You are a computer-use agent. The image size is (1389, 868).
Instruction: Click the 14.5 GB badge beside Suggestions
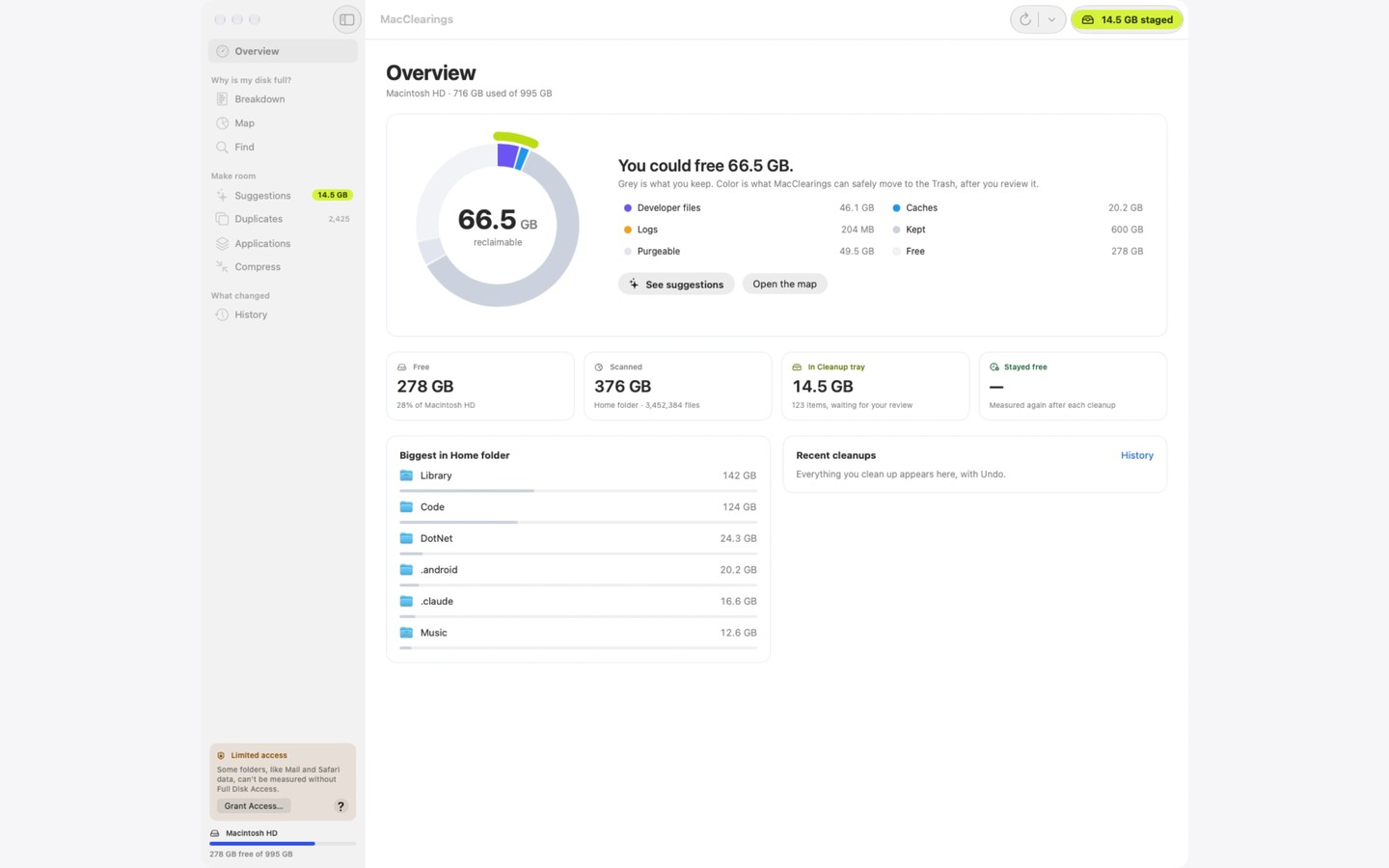coord(332,195)
